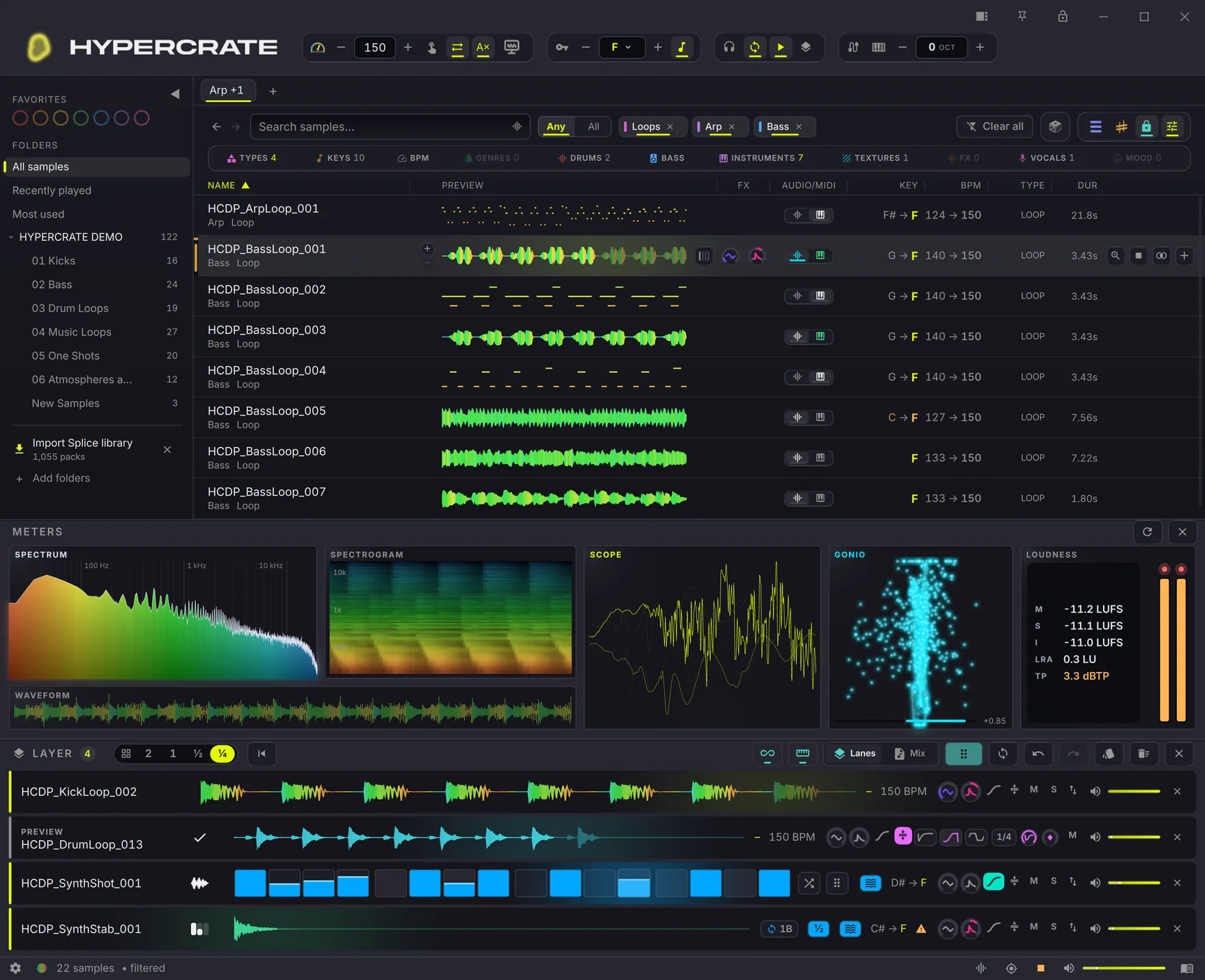
Task: Toggle the tempo sync arrows icon
Action: [457, 47]
